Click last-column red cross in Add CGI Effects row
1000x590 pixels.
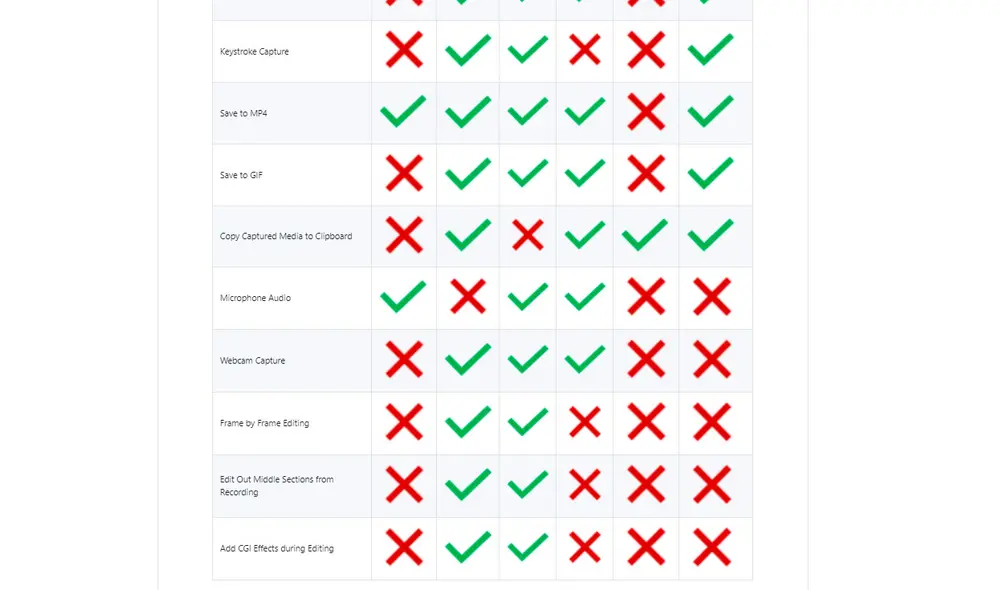[x=712, y=547]
